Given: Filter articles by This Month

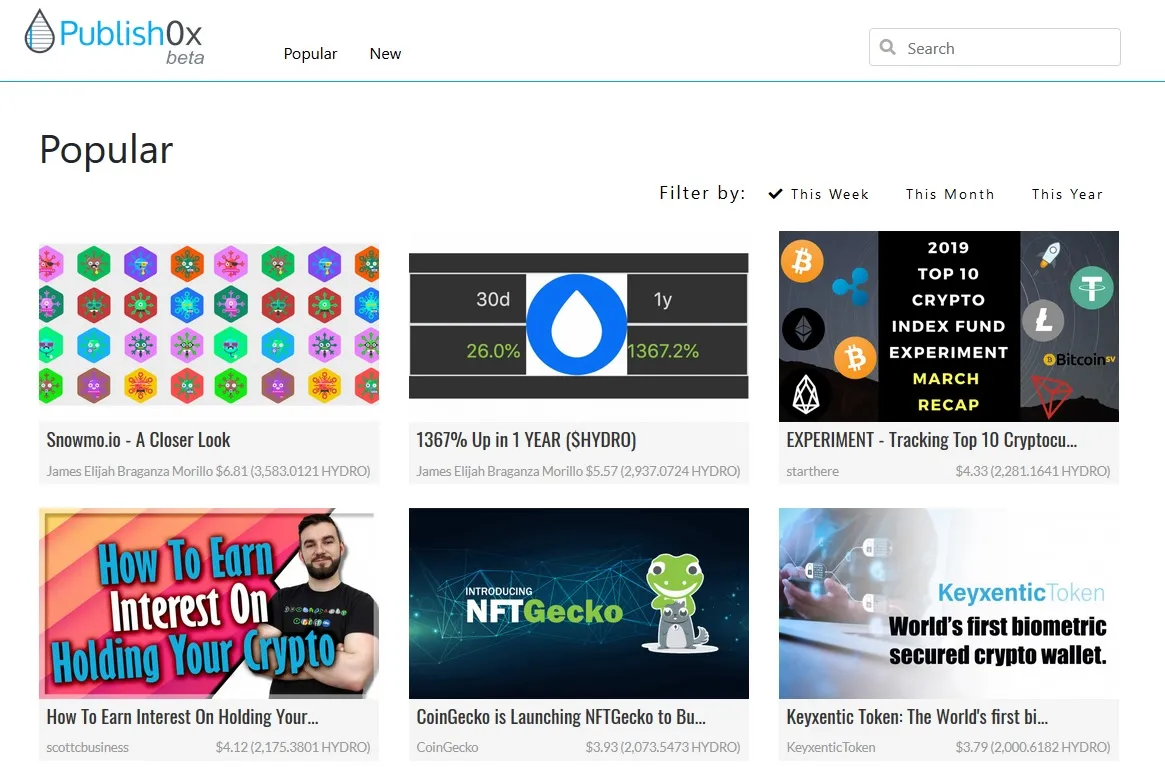Looking at the screenshot, I should (950, 194).
